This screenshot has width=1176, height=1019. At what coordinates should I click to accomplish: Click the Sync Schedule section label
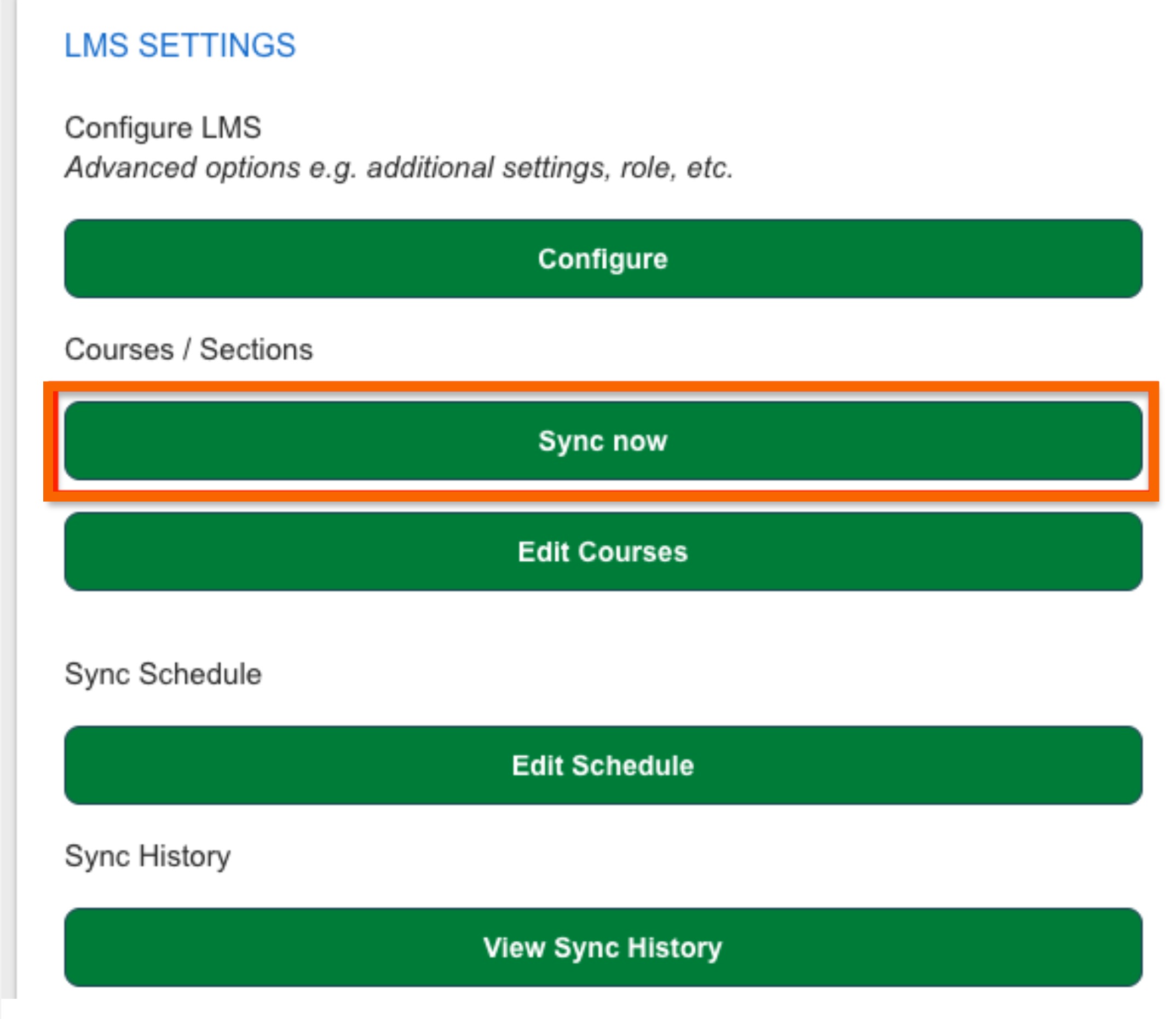click(163, 675)
